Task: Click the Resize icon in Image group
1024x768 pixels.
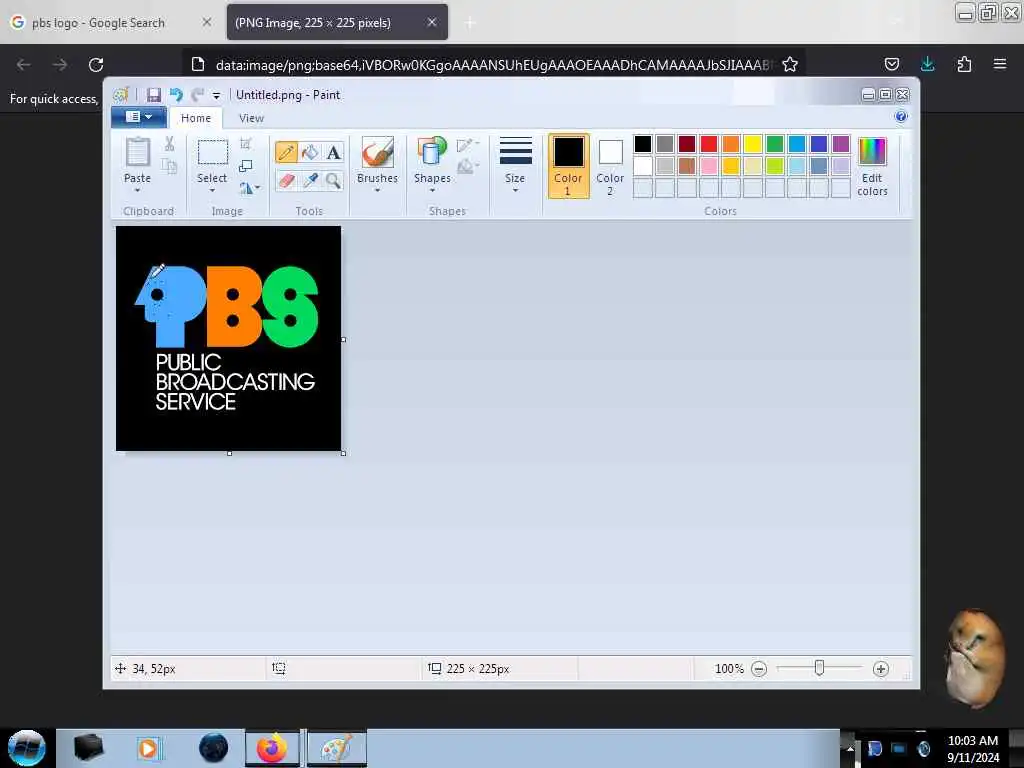Action: (246, 167)
